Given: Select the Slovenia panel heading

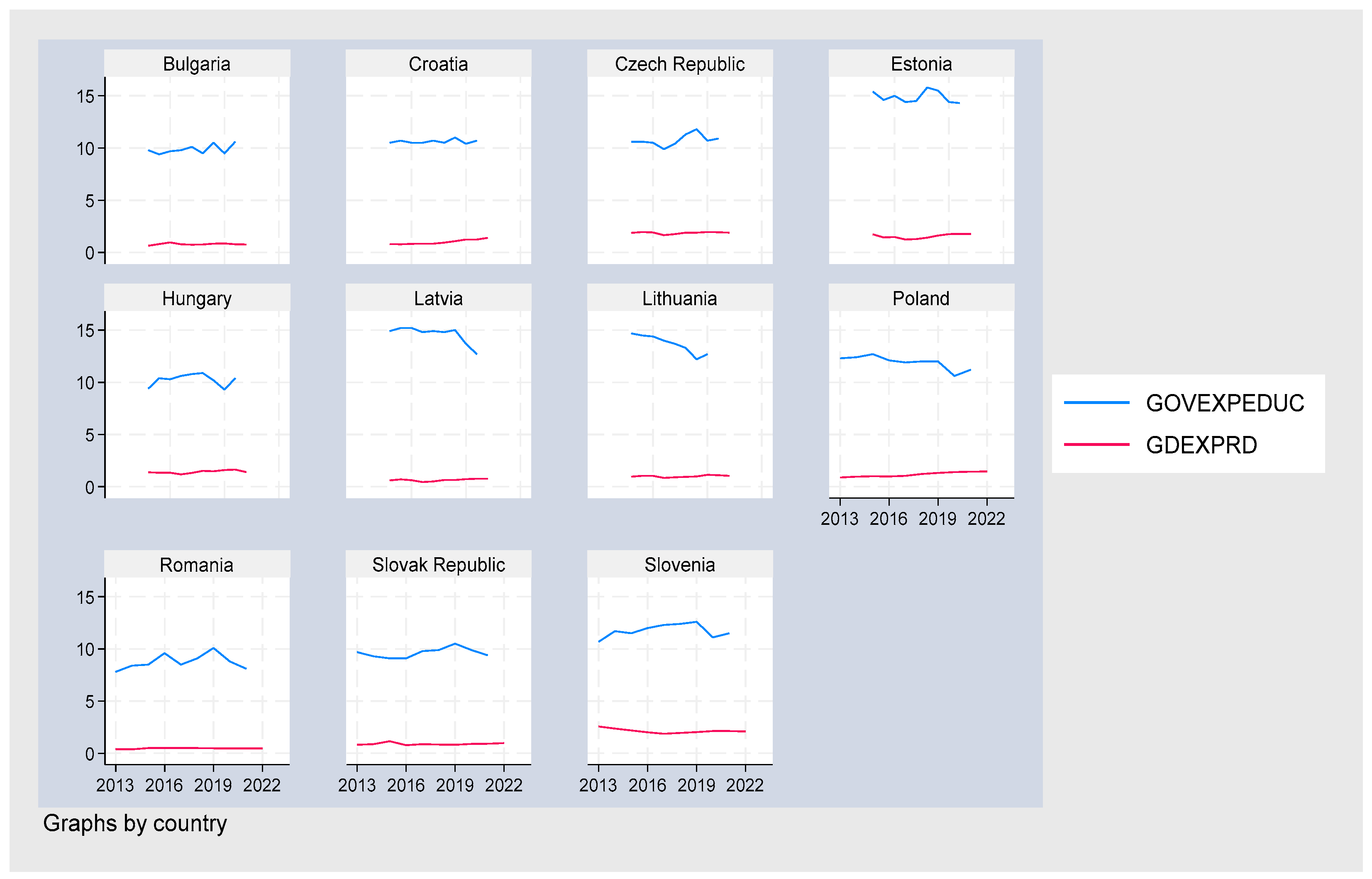Looking at the screenshot, I should (x=679, y=565).
